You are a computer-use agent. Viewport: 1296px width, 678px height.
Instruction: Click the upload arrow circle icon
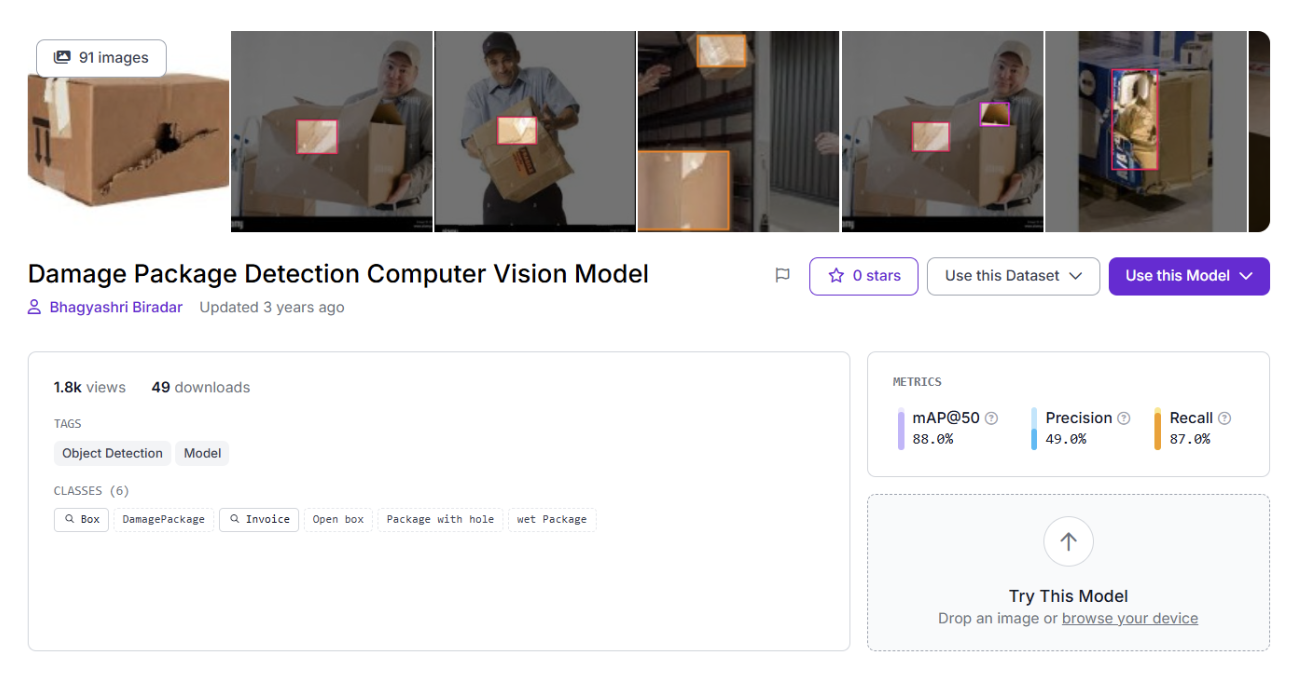click(x=1068, y=542)
